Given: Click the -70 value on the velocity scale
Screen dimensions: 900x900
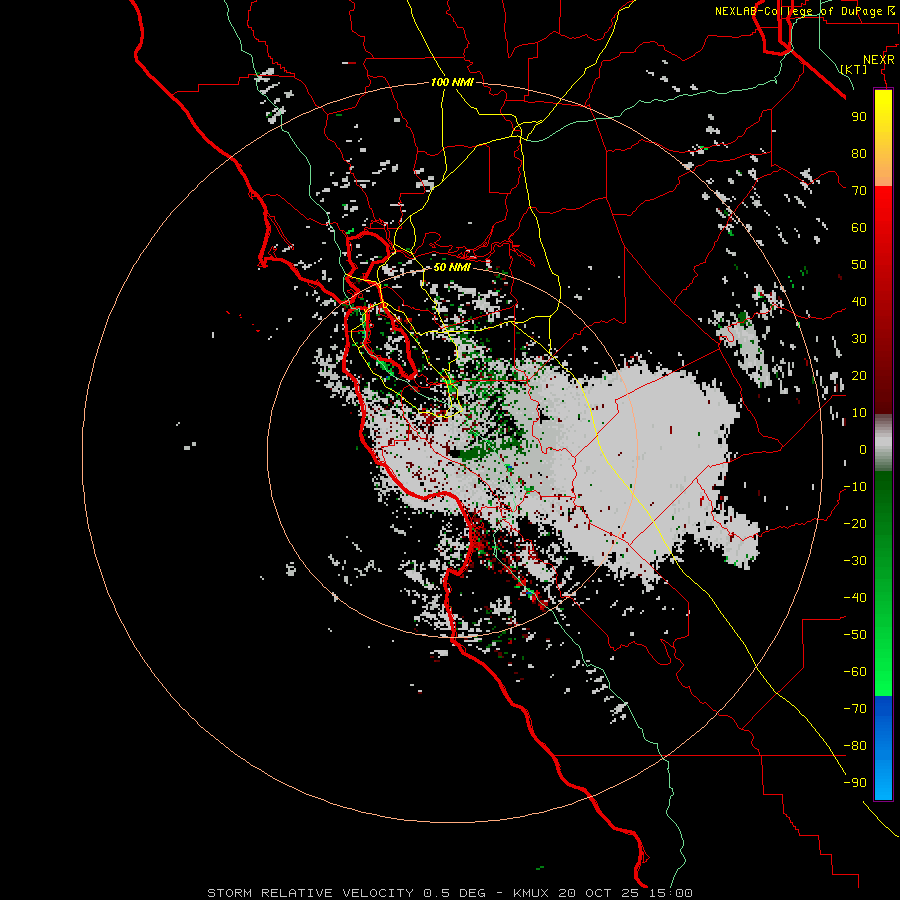Looking at the screenshot, I should [855, 709].
